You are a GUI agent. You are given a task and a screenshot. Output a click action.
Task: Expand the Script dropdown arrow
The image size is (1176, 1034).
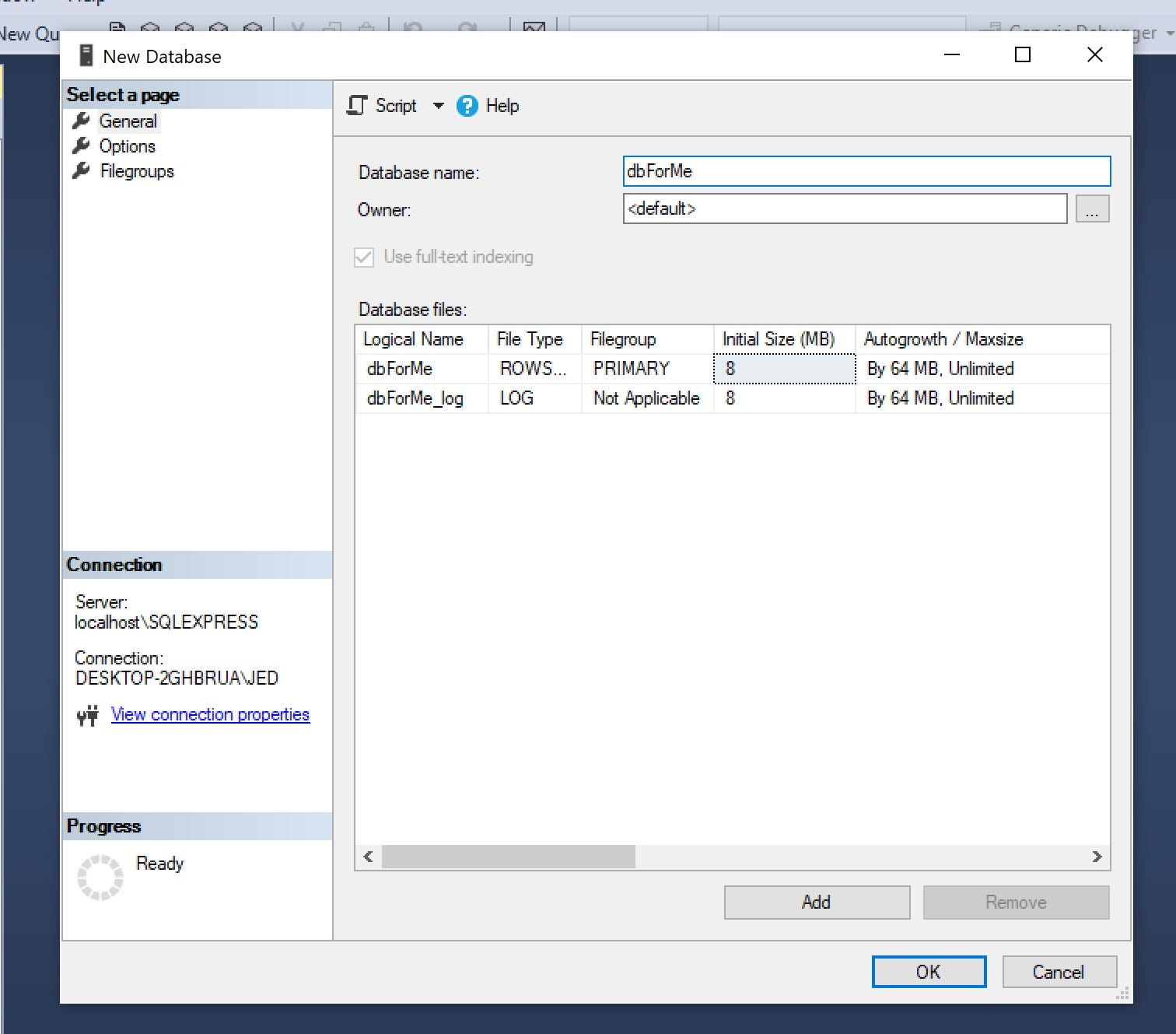point(439,106)
